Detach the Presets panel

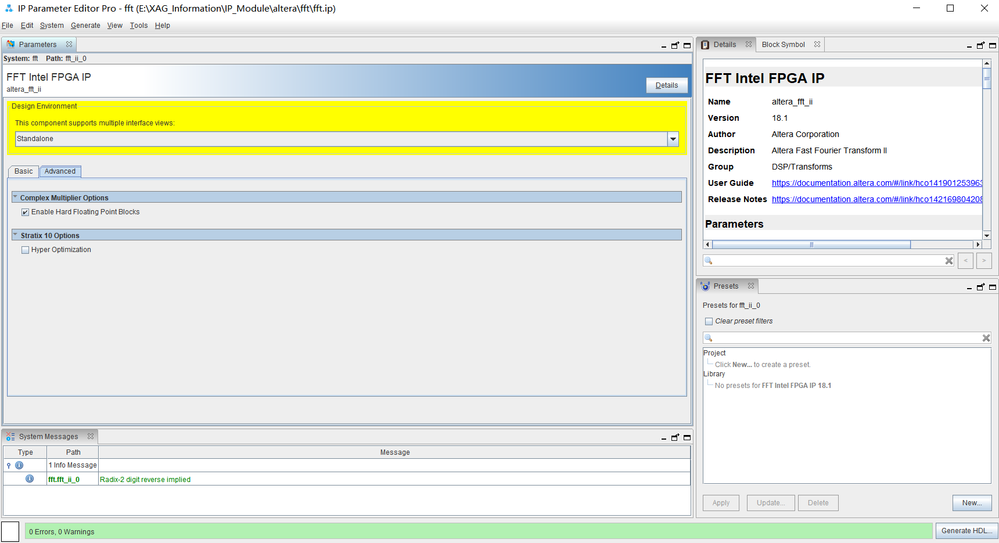pyautogui.click(x=981, y=287)
